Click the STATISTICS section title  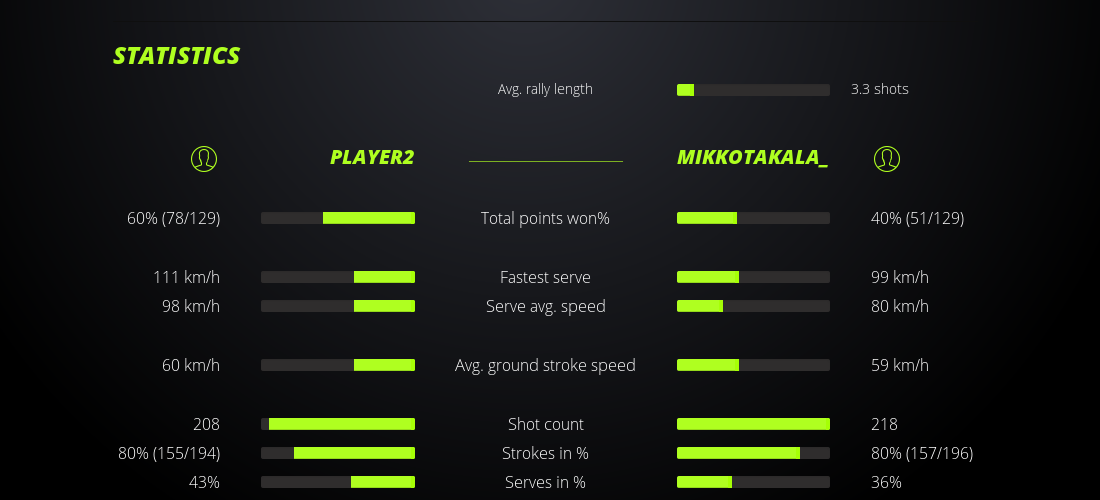(177, 56)
